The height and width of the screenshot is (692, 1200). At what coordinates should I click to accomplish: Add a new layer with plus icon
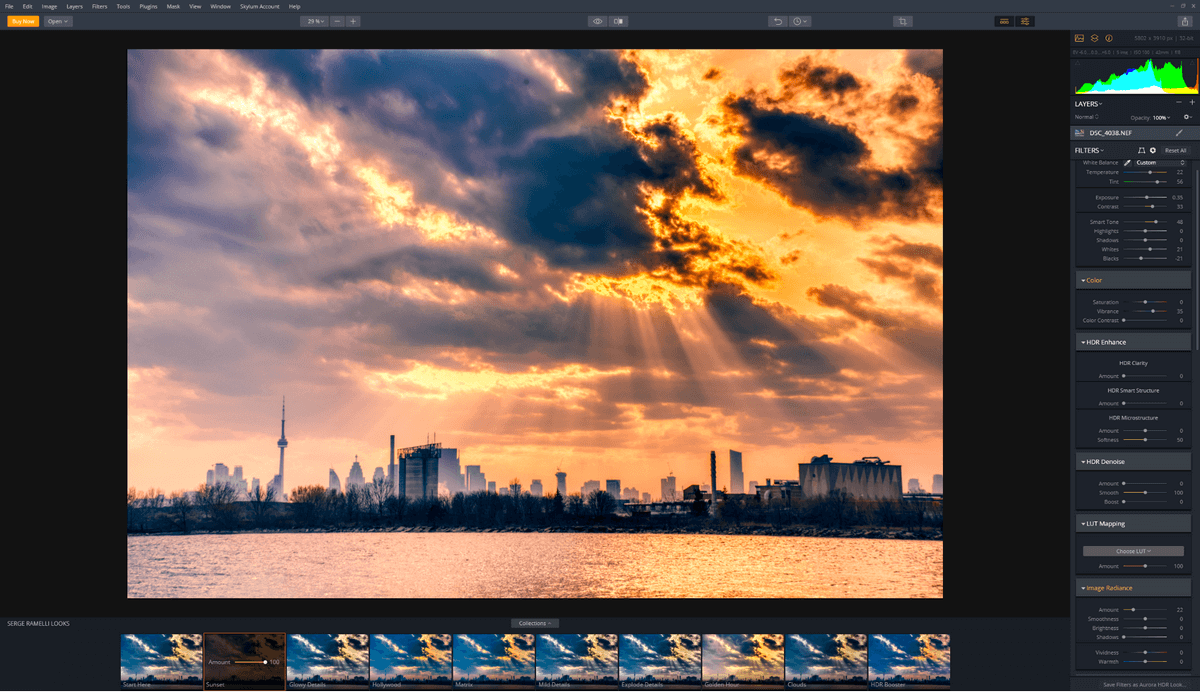pyautogui.click(x=1191, y=103)
